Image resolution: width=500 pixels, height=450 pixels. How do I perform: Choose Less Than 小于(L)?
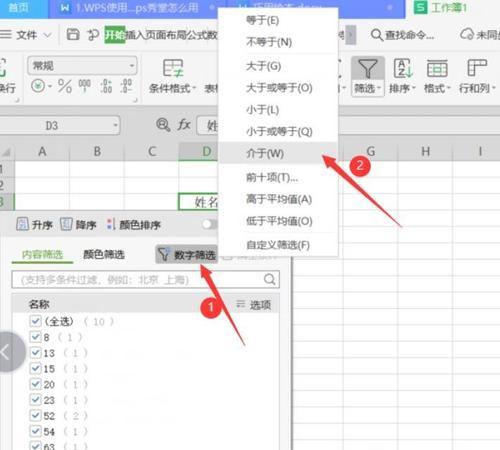point(278,109)
